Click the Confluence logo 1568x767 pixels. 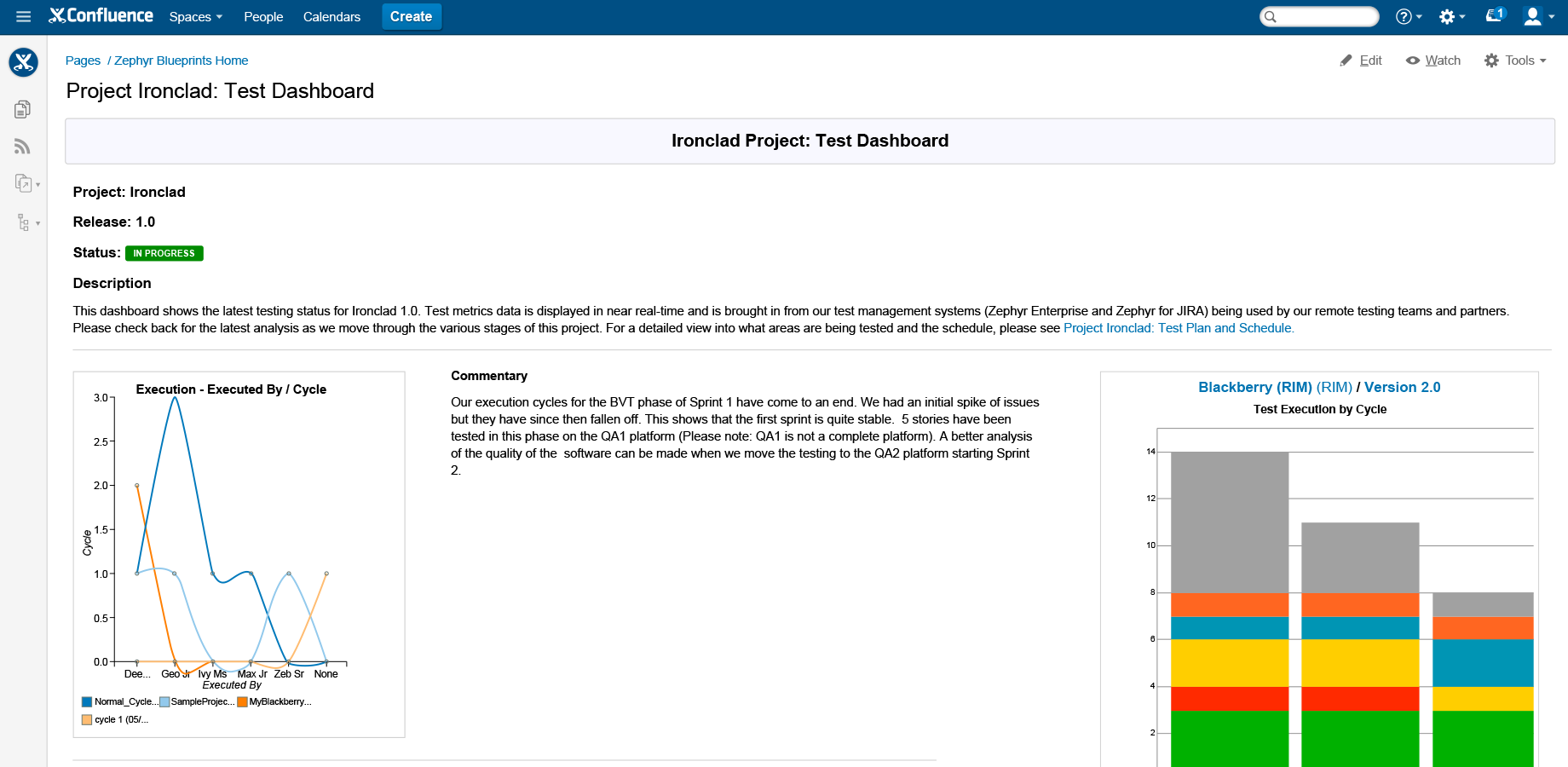point(101,16)
